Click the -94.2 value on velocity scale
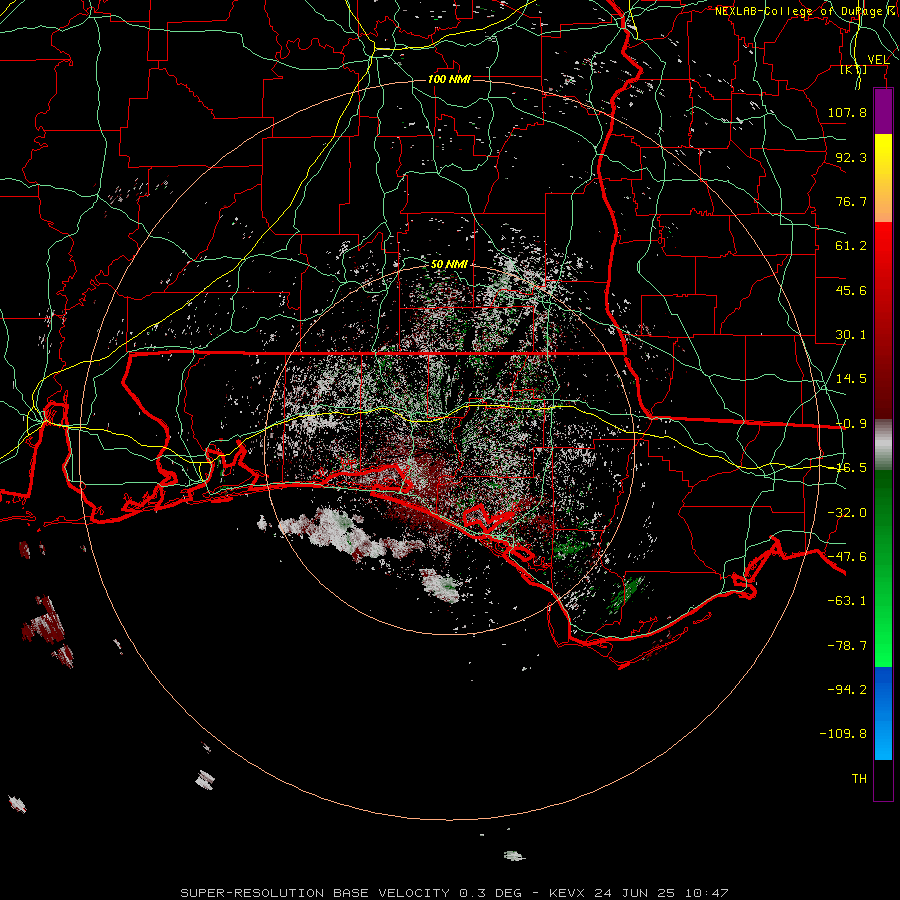 847,689
